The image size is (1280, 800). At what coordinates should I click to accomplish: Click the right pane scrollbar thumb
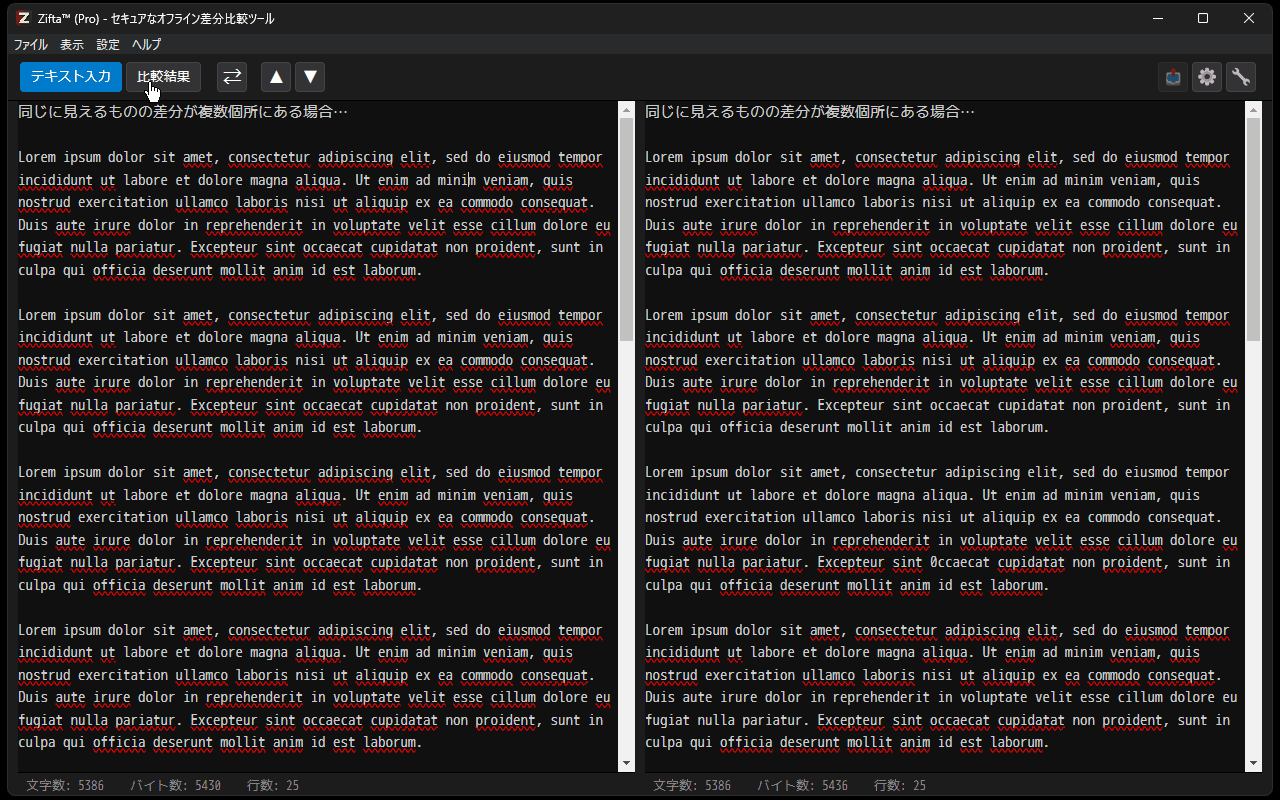[x=1253, y=230]
